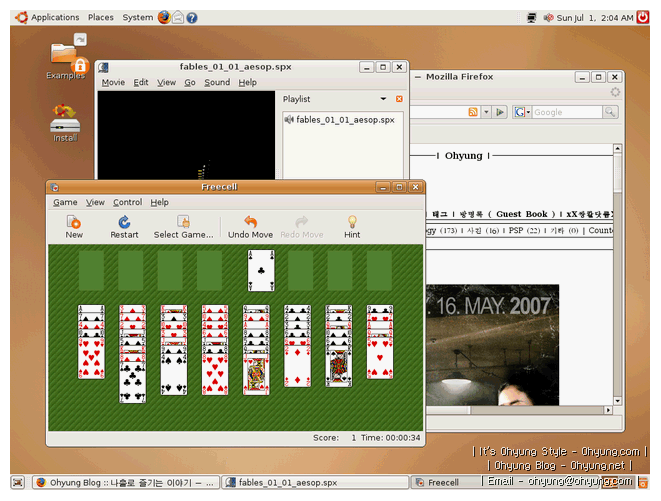Image resolution: width=661 pixels, height=501 pixels.
Task: Restart the current Freecell game
Action: click(x=124, y=227)
